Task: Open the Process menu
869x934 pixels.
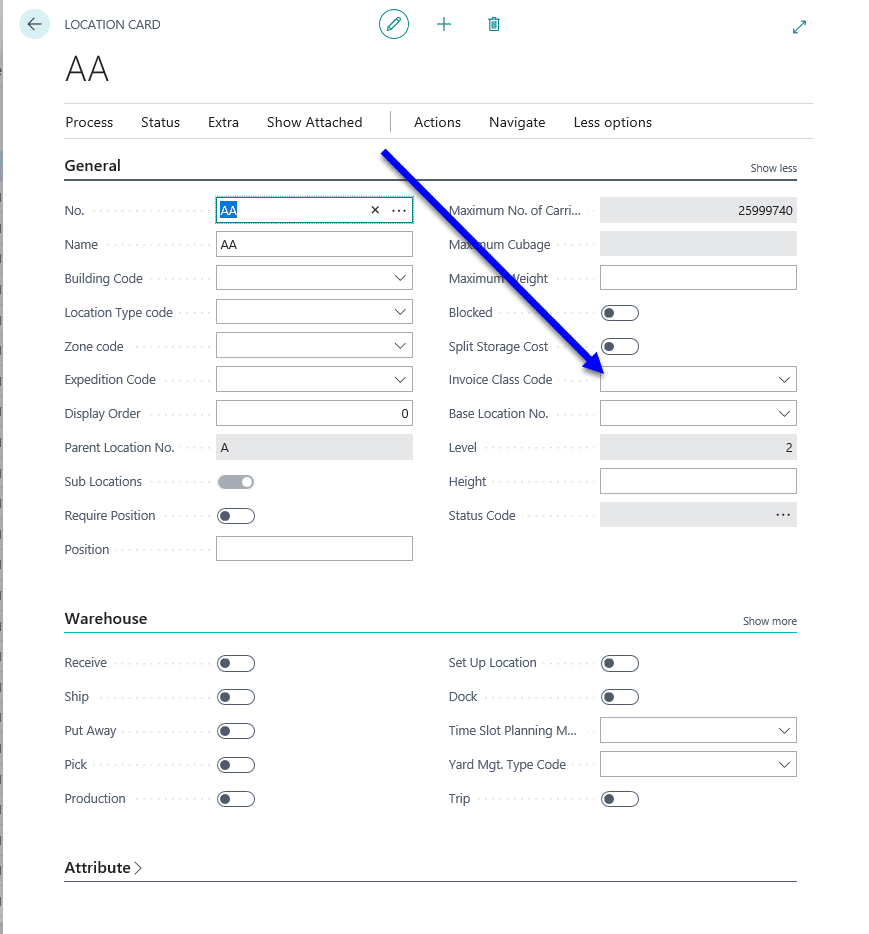Action: click(89, 122)
